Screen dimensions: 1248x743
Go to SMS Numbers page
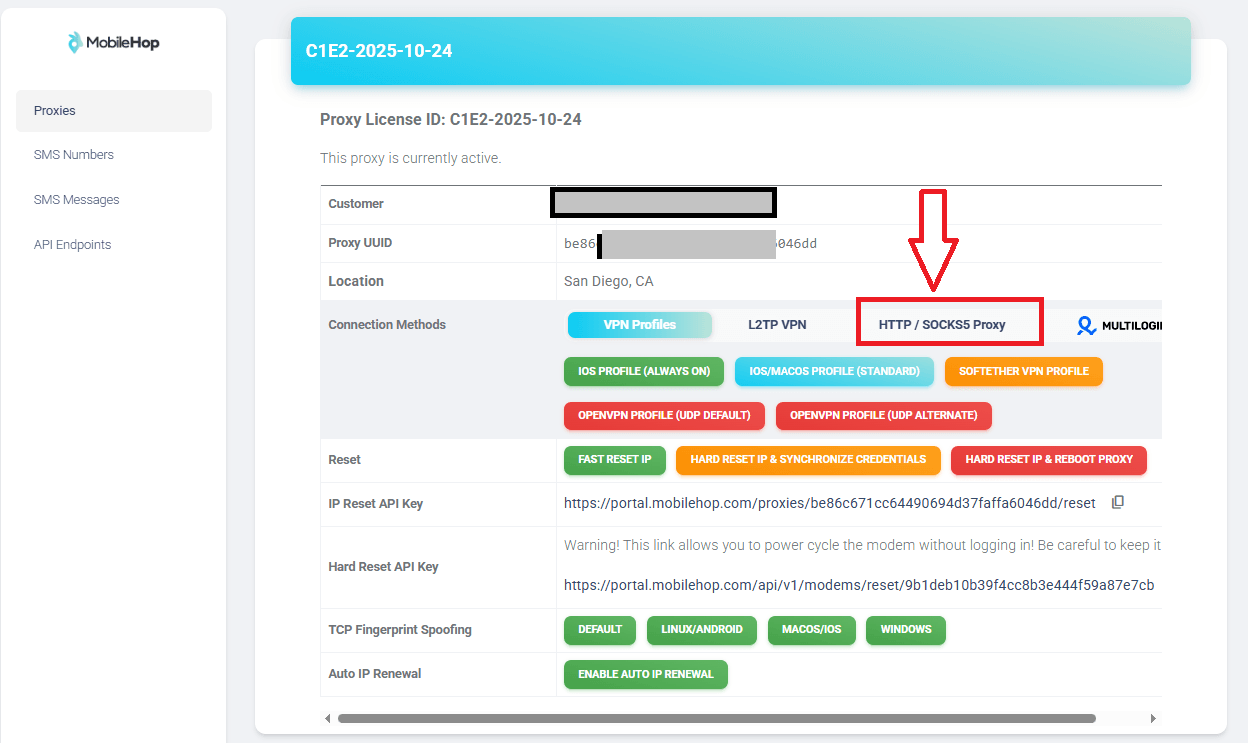point(74,155)
